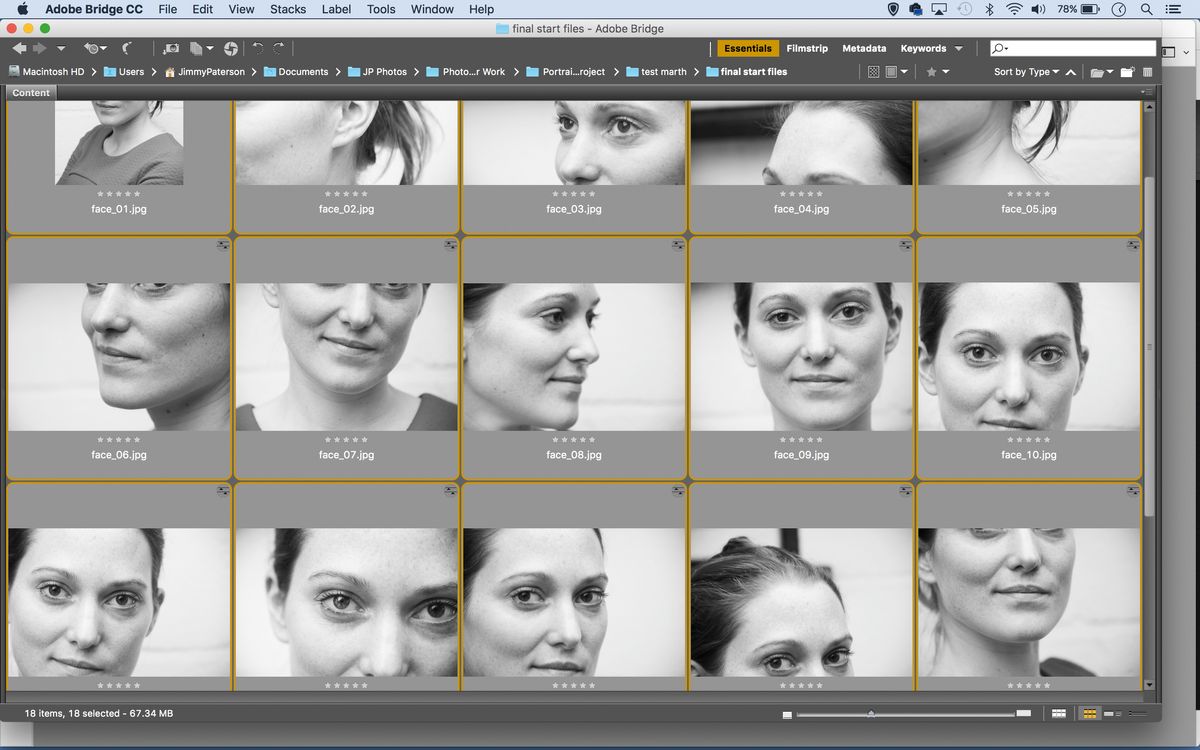Navigate to Documents via the path bar
The image size is (1200, 750).
(304, 71)
